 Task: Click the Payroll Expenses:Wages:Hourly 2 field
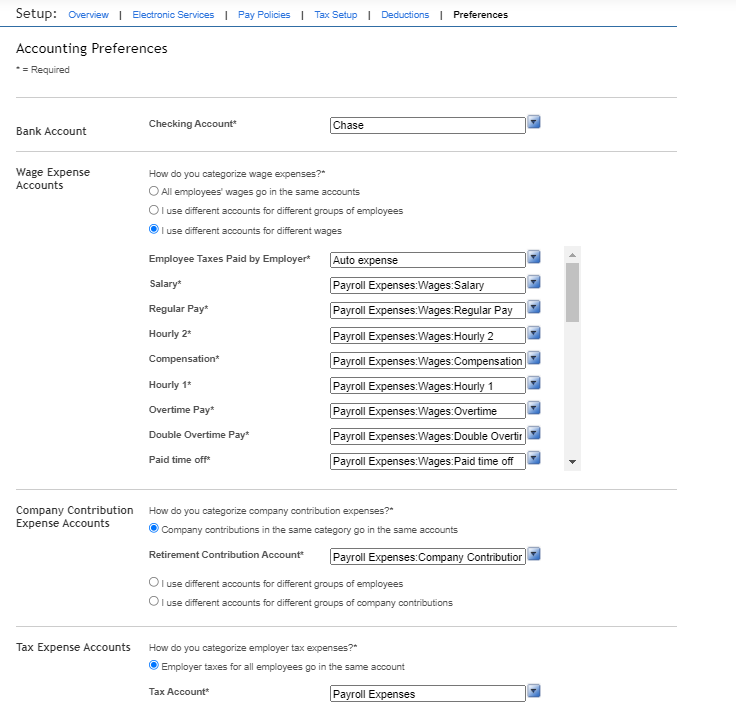pyautogui.click(x=428, y=336)
